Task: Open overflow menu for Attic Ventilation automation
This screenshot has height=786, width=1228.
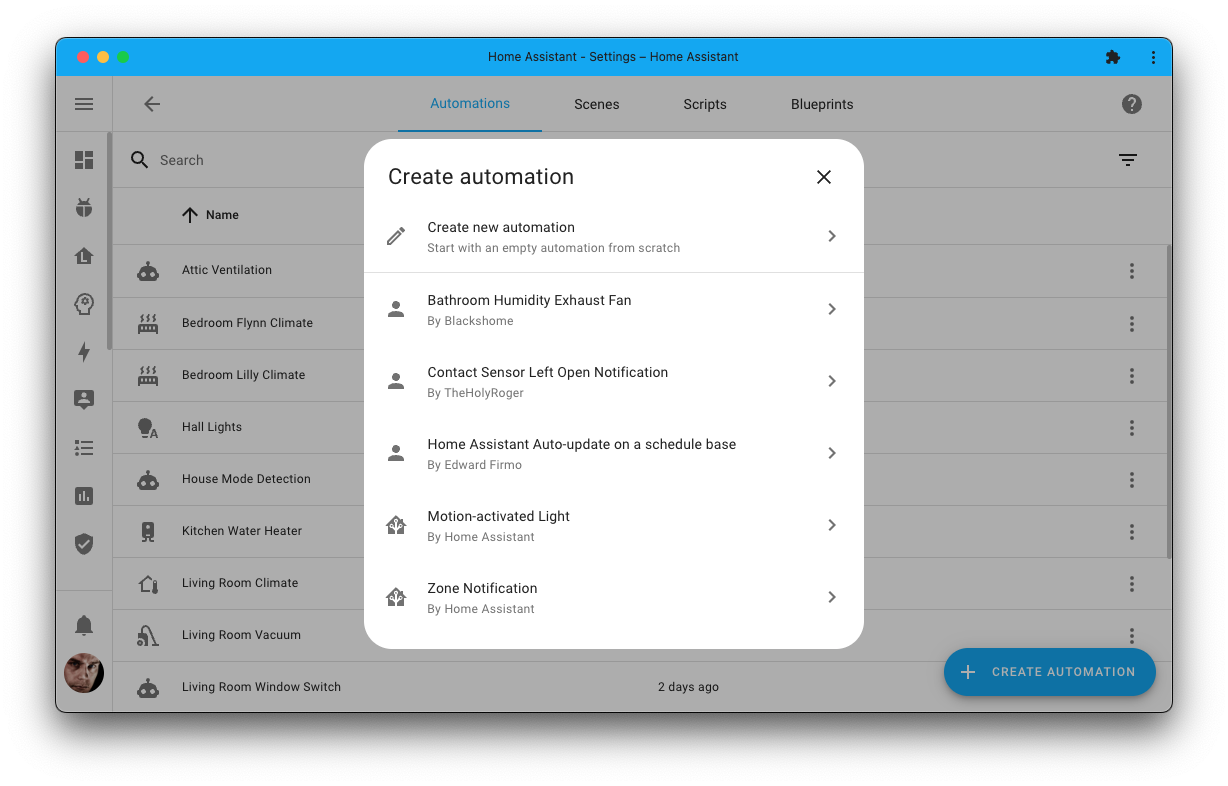Action: point(1131,270)
